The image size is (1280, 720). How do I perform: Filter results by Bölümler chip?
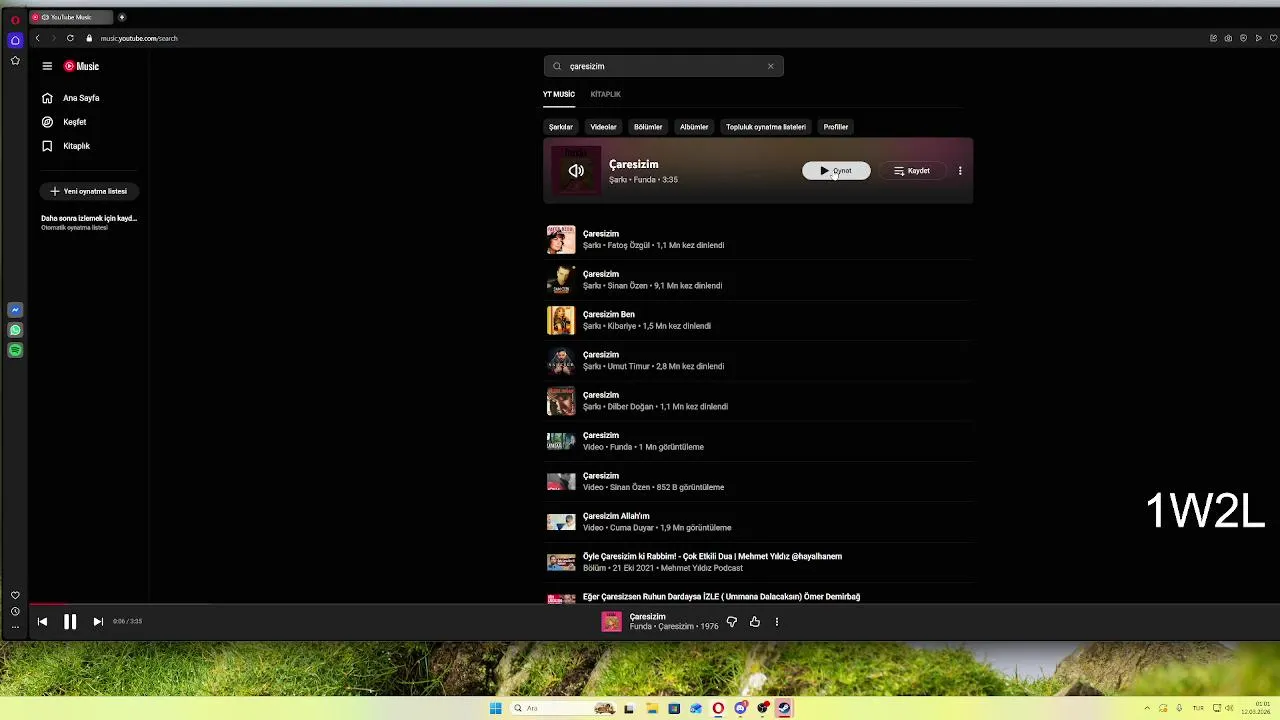[648, 127]
